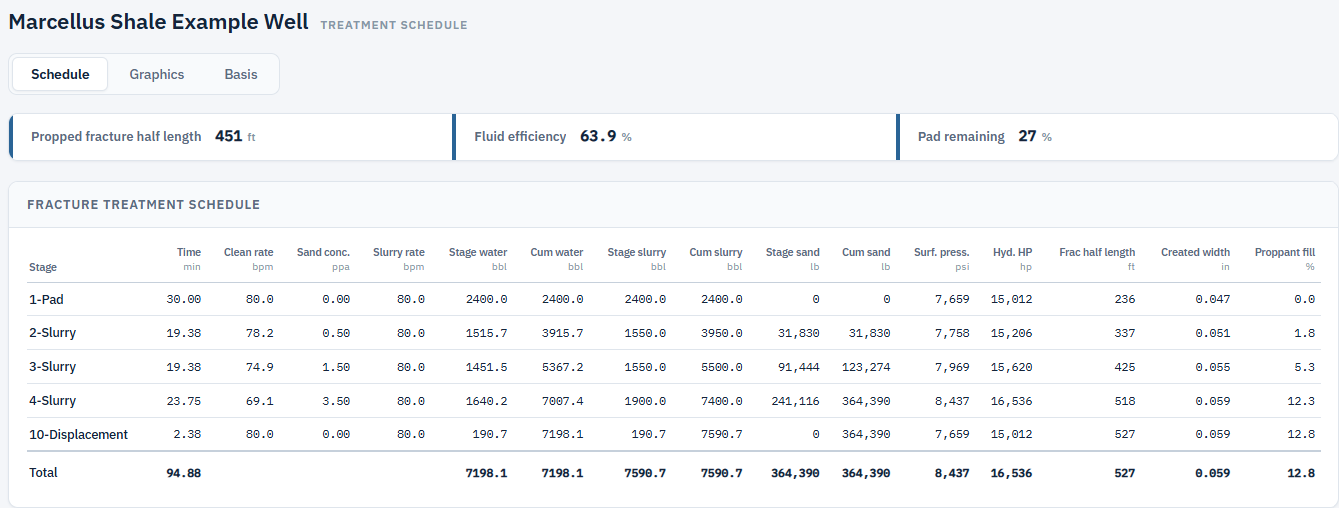1339x508 pixels.
Task: Click cum slurry value 3950.0
Action: click(722, 333)
